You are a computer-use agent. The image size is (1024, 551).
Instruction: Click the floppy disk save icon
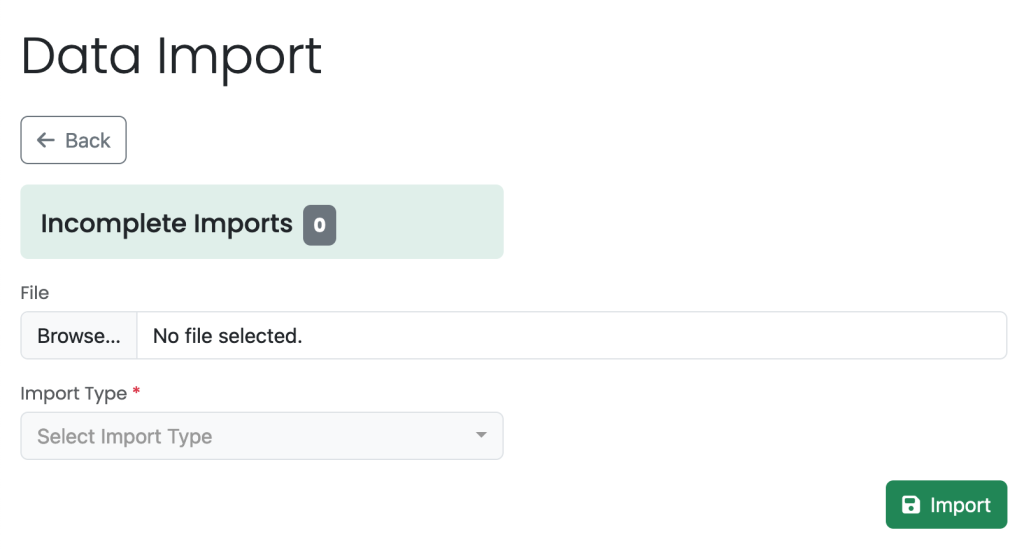point(910,505)
